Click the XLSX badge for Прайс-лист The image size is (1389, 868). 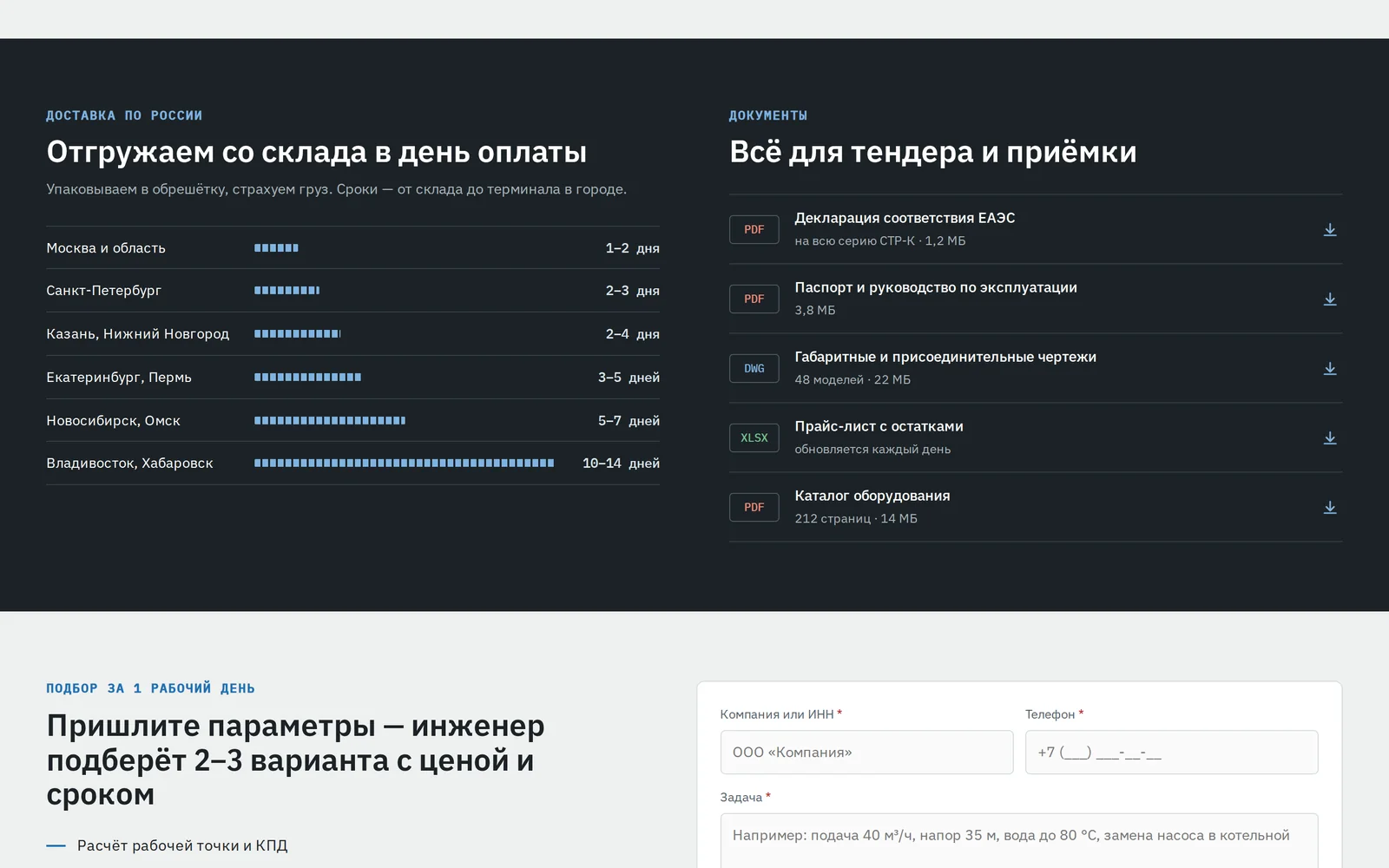click(x=754, y=437)
